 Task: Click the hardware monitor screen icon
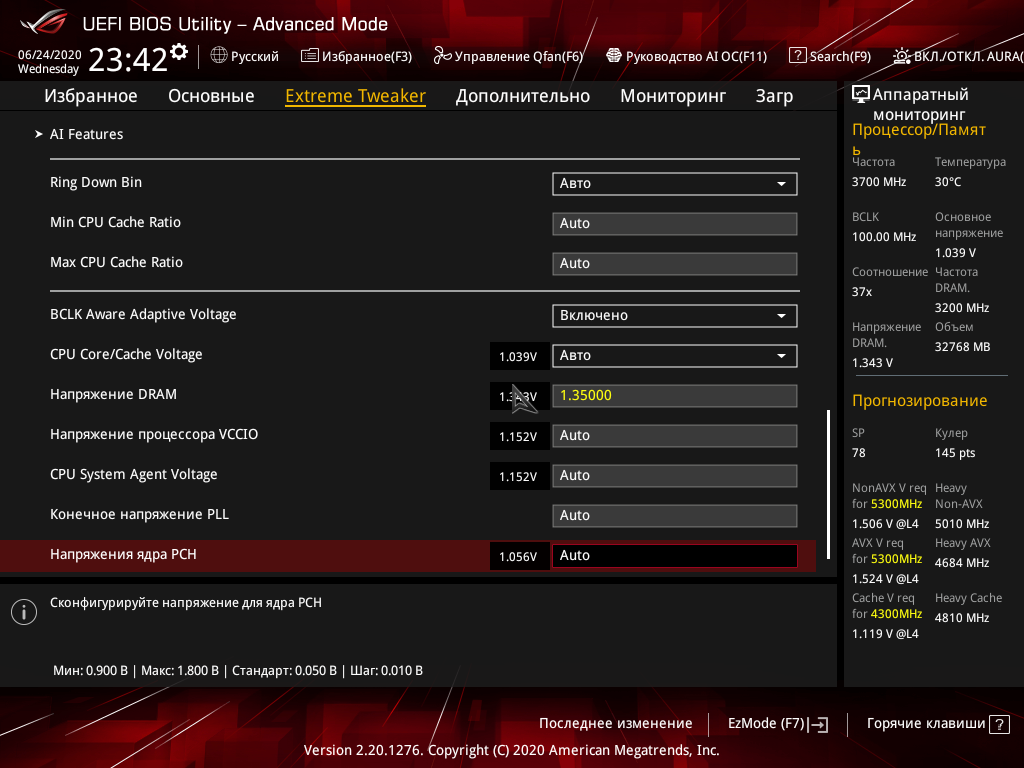coord(861,95)
